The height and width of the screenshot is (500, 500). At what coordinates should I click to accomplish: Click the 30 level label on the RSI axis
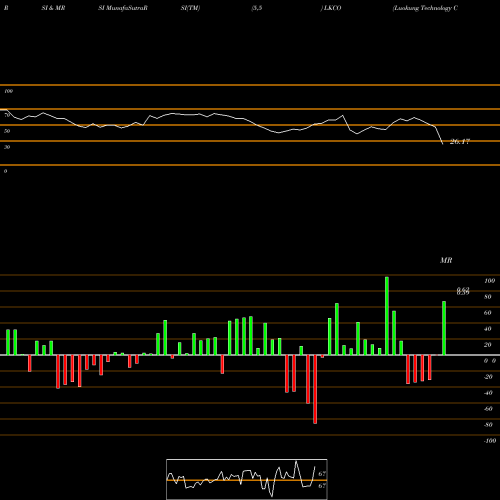[x=7, y=147]
